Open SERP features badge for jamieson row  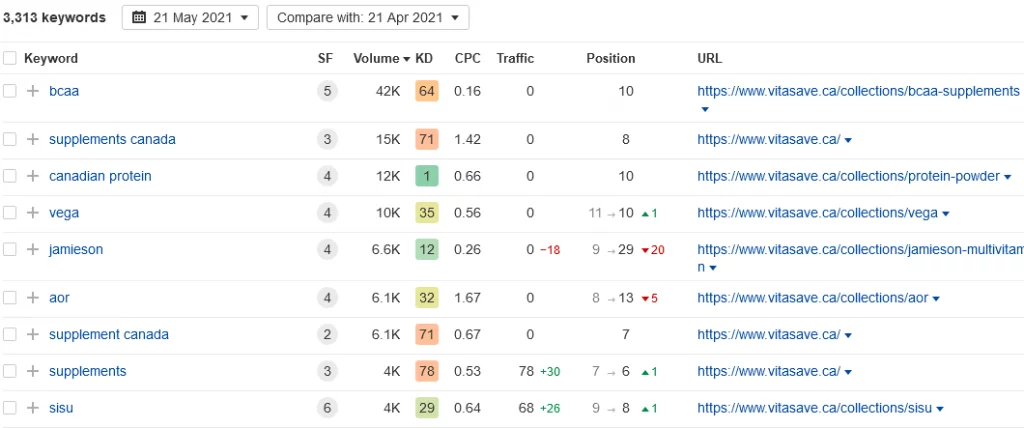click(327, 249)
